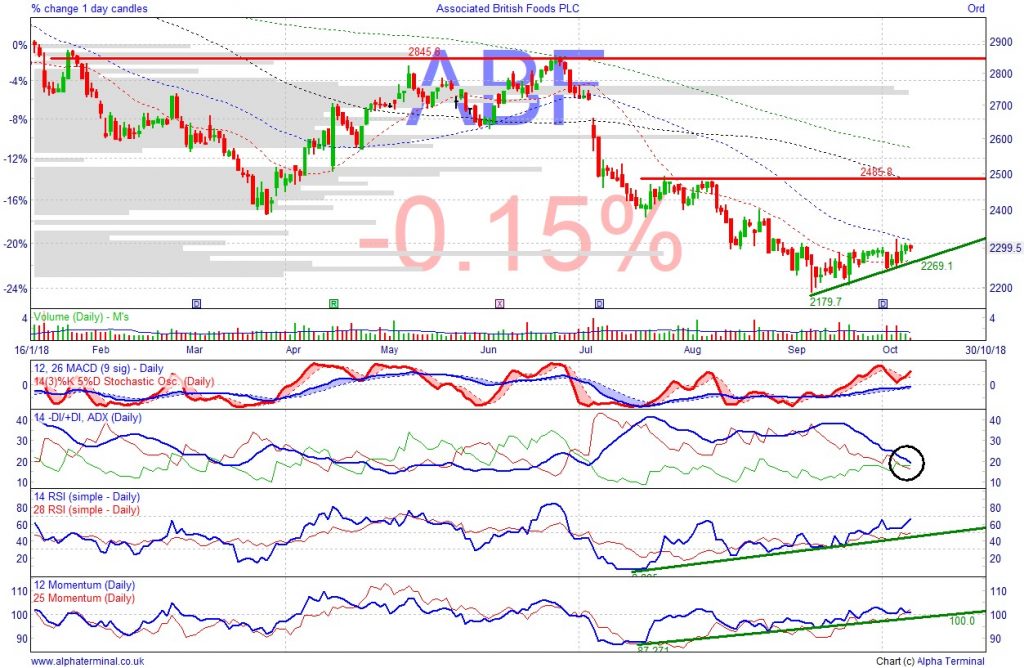Image resolution: width=1024 pixels, height=668 pixels.
Task: Click the 2600 price axis value
Action: (x=1000, y=139)
